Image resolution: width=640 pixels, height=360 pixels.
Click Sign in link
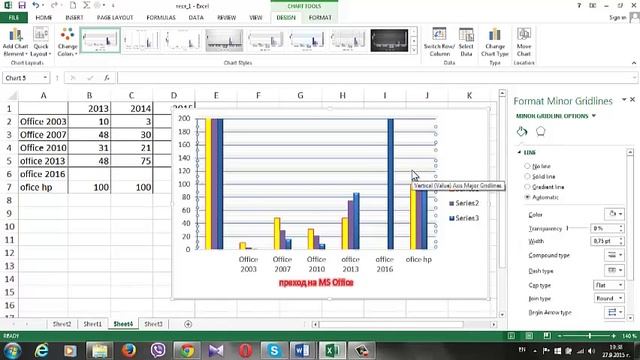coord(618,18)
